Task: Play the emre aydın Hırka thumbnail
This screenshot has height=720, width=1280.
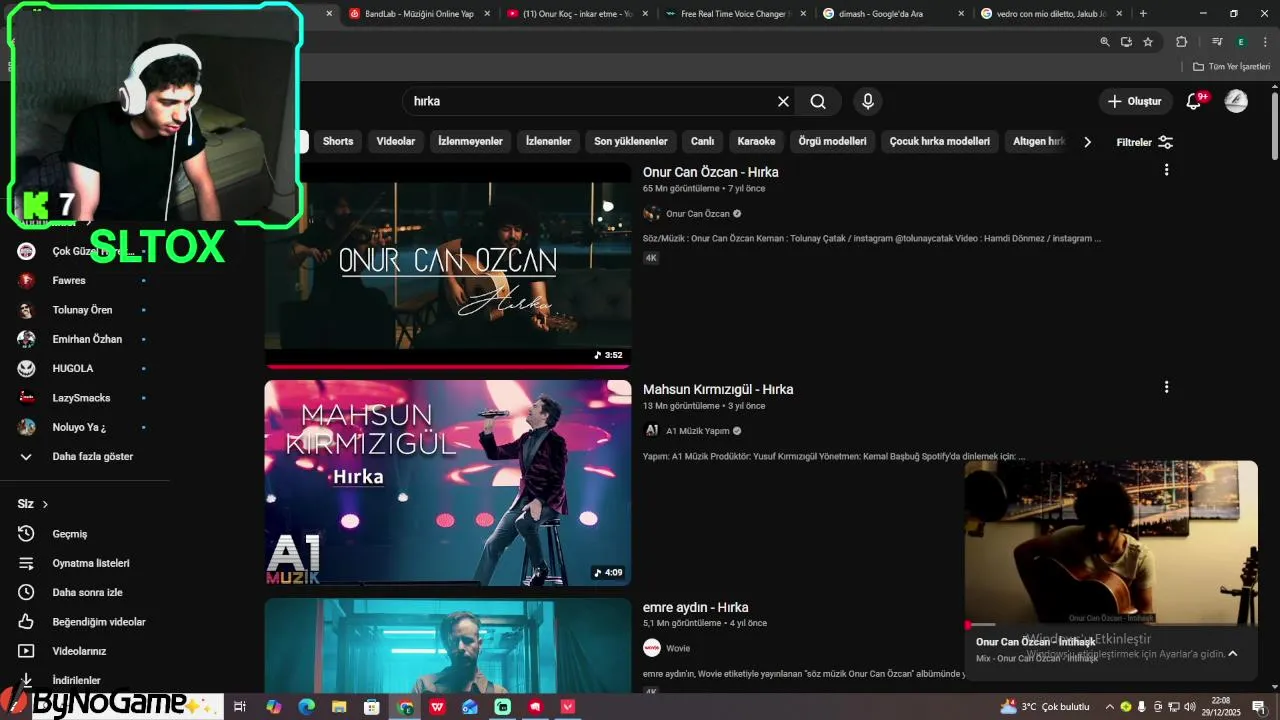Action: click(x=448, y=646)
